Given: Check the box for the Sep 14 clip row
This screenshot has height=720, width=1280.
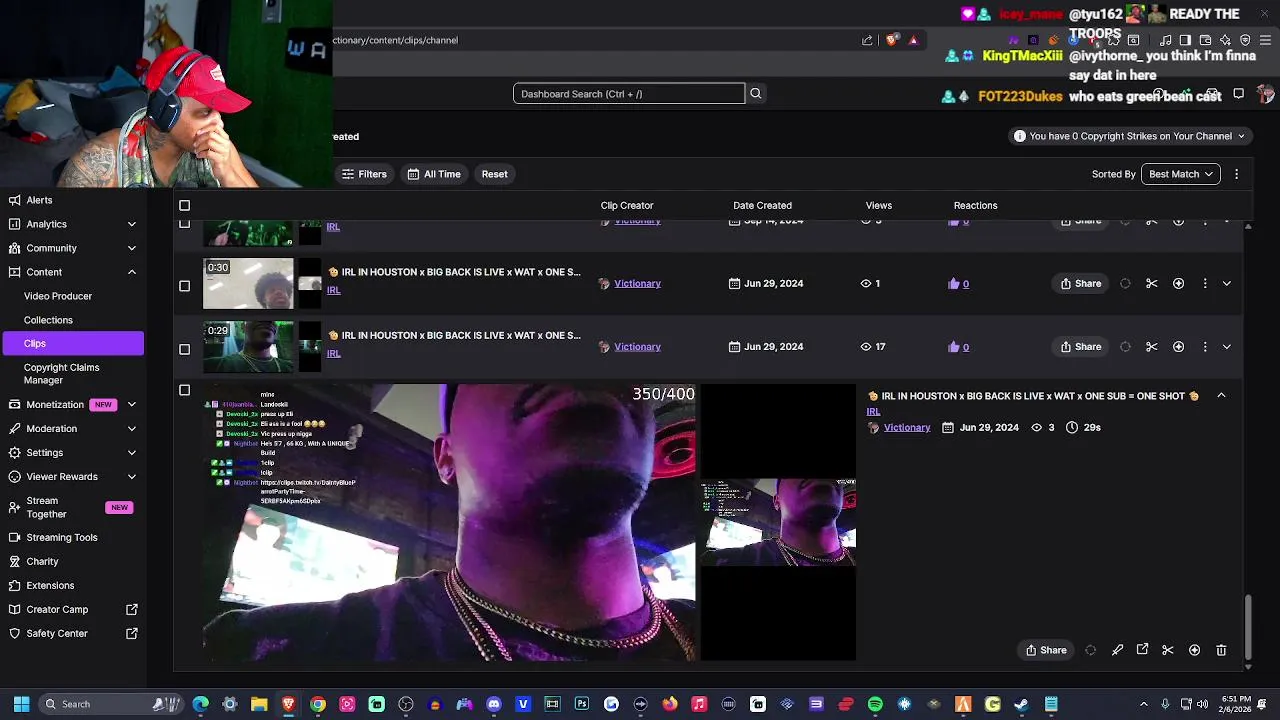Looking at the screenshot, I should click(x=184, y=224).
